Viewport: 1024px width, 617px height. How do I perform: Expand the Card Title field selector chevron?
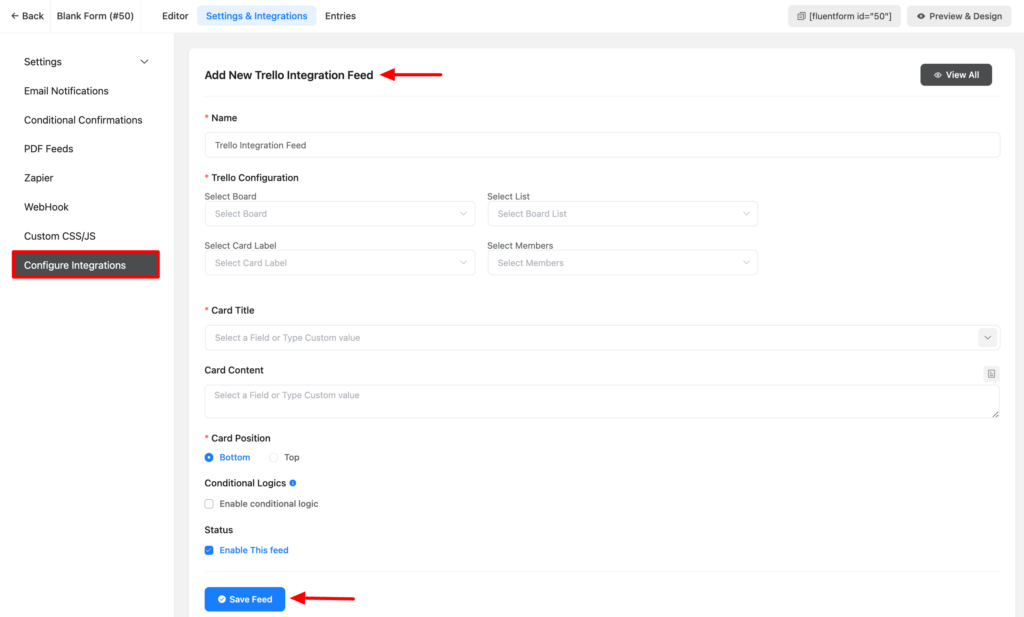(988, 337)
